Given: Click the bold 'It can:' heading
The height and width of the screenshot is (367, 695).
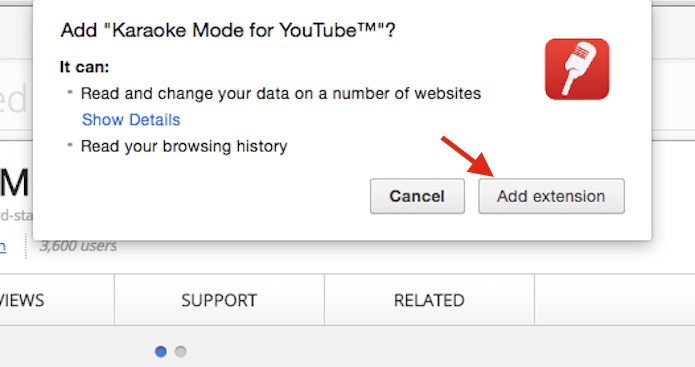Looking at the screenshot, I should point(84,67).
